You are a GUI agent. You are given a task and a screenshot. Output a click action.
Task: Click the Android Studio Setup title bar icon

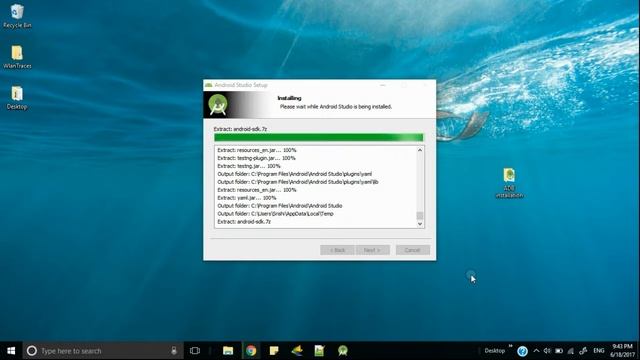pos(209,85)
